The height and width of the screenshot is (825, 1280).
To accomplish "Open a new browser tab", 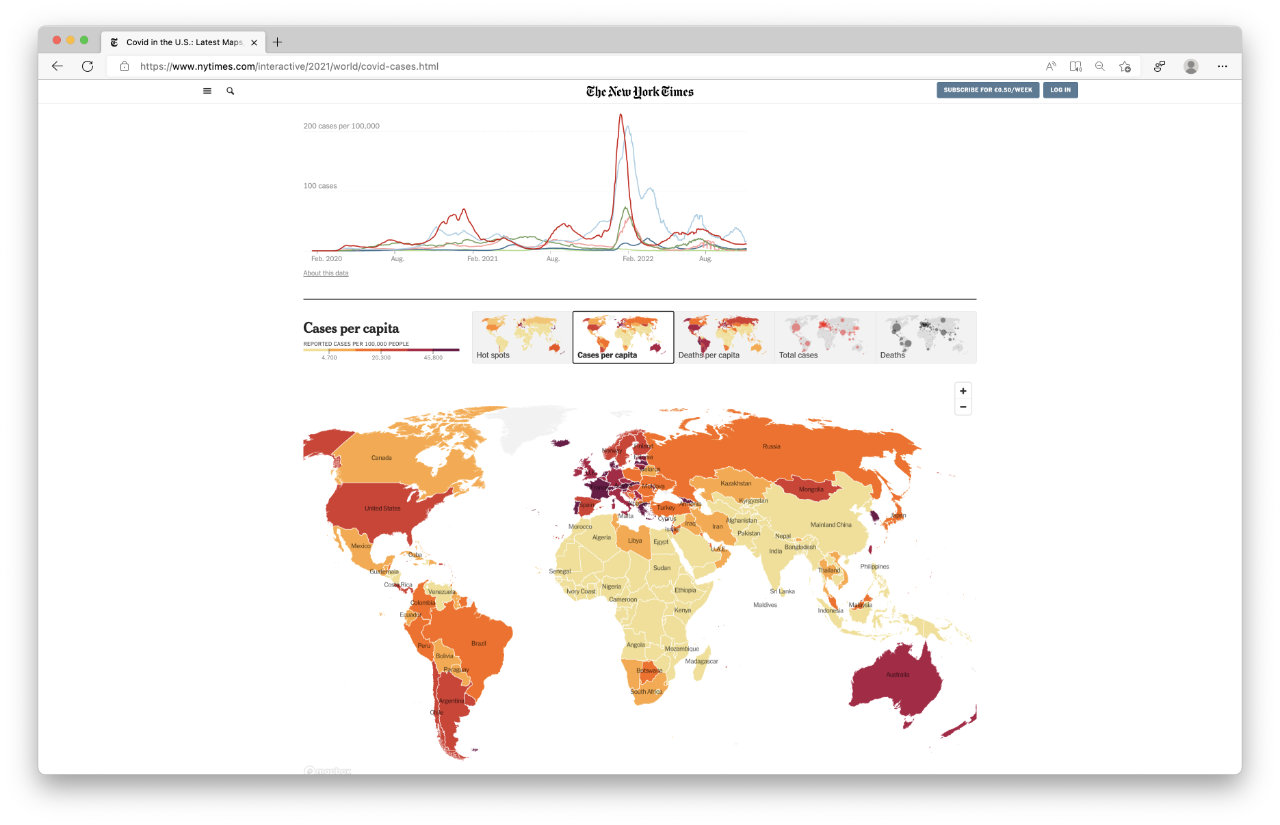I will 278,42.
